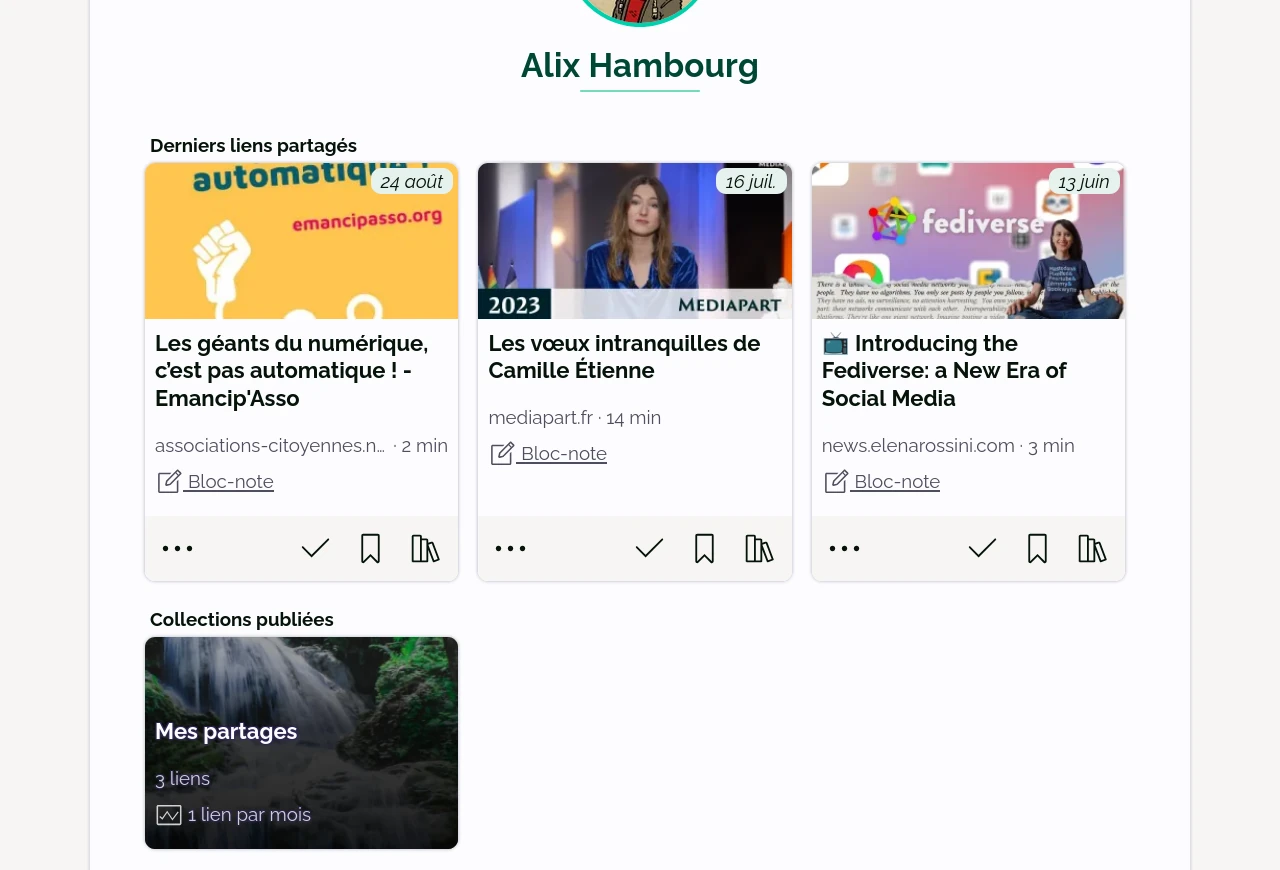Image resolution: width=1280 pixels, height=870 pixels.
Task: Bookmark the Introducing the Fediverse article
Action: click(1037, 548)
